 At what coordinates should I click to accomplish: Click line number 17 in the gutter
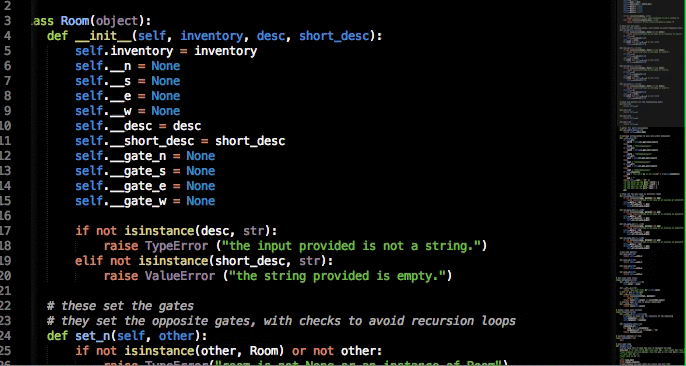[5, 230]
